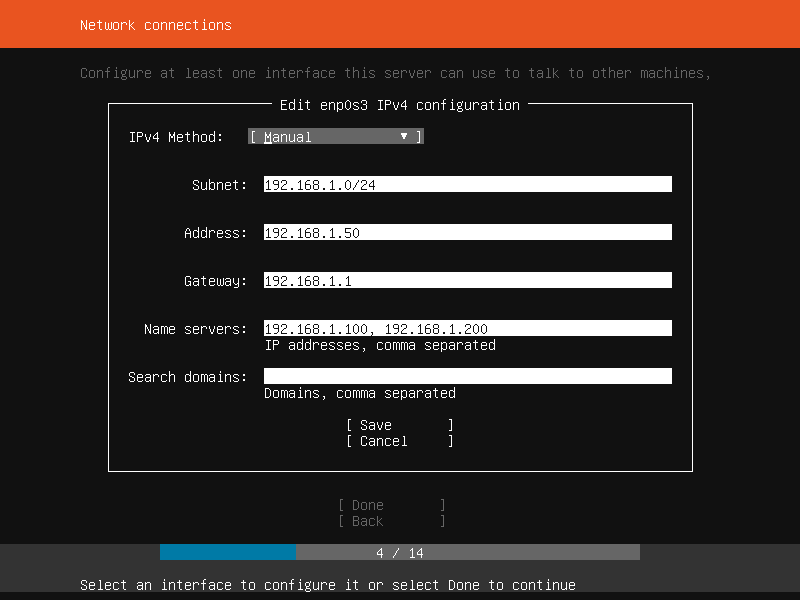Viewport: 800px width, 600px height.
Task: Click the dropdown arrow beside Manual
Action: [x=404, y=136]
